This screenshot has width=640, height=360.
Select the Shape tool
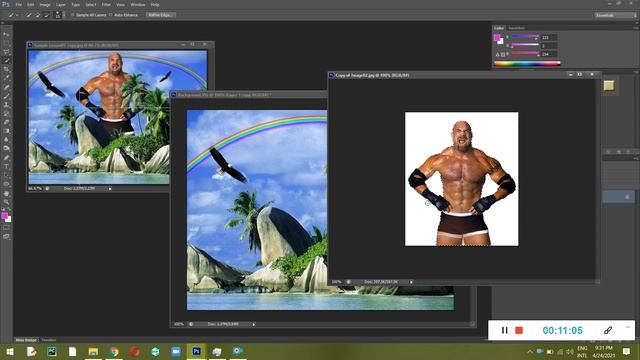pyautogui.click(x=6, y=184)
